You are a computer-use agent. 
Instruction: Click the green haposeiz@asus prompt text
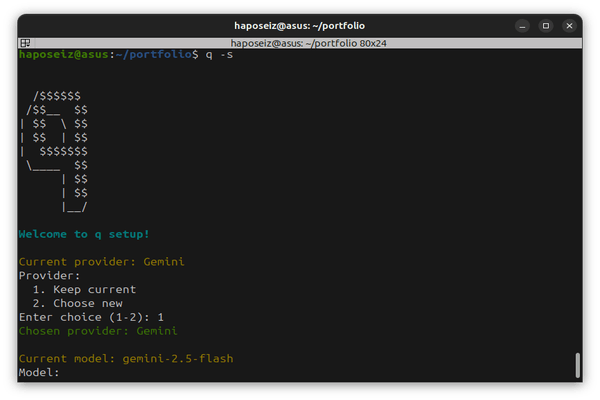[x=63, y=54]
